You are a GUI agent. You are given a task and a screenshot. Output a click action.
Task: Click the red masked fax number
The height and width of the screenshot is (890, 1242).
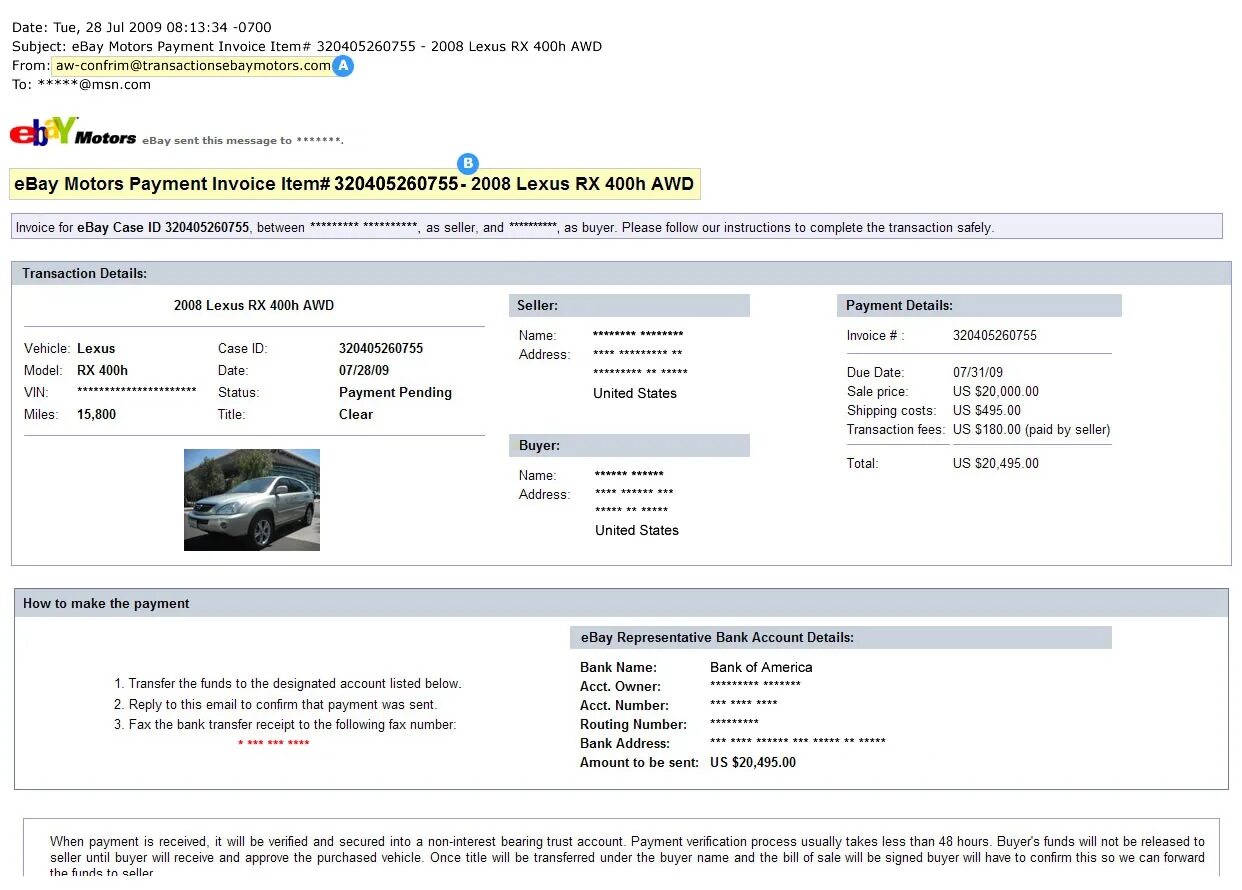274,744
